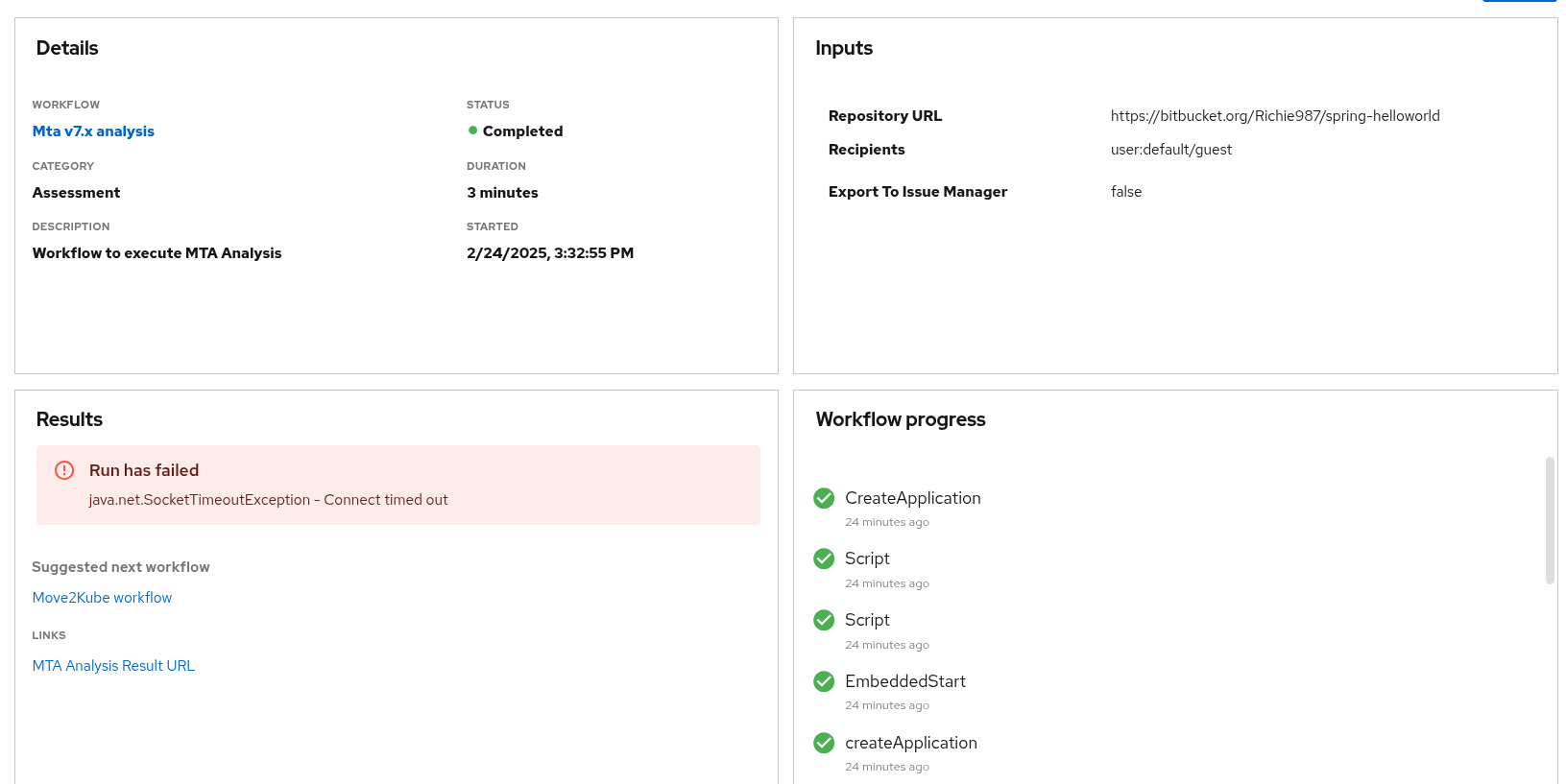Viewport: 1566px width, 784px height.
Task: Click the green dot beside Completed status
Action: click(472, 131)
